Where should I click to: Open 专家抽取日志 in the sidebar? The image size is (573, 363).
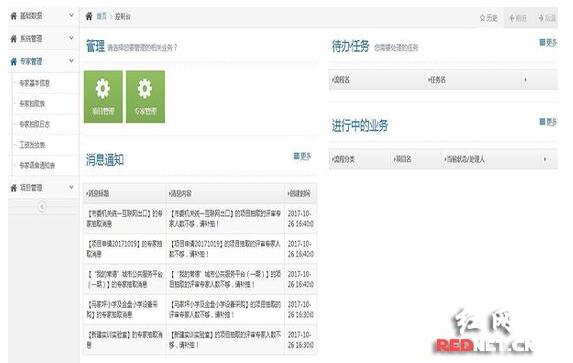point(35,124)
